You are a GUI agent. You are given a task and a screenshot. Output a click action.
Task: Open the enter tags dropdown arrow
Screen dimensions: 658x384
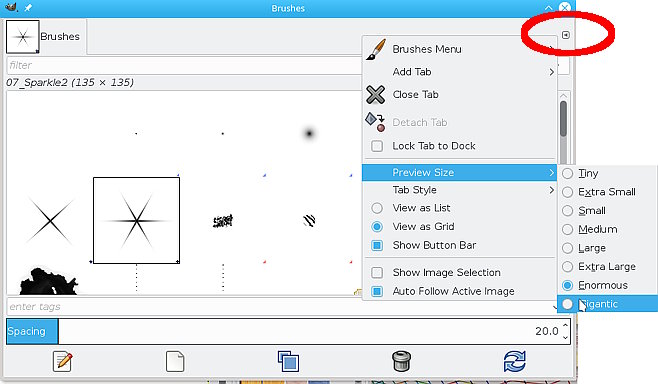point(555,307)
